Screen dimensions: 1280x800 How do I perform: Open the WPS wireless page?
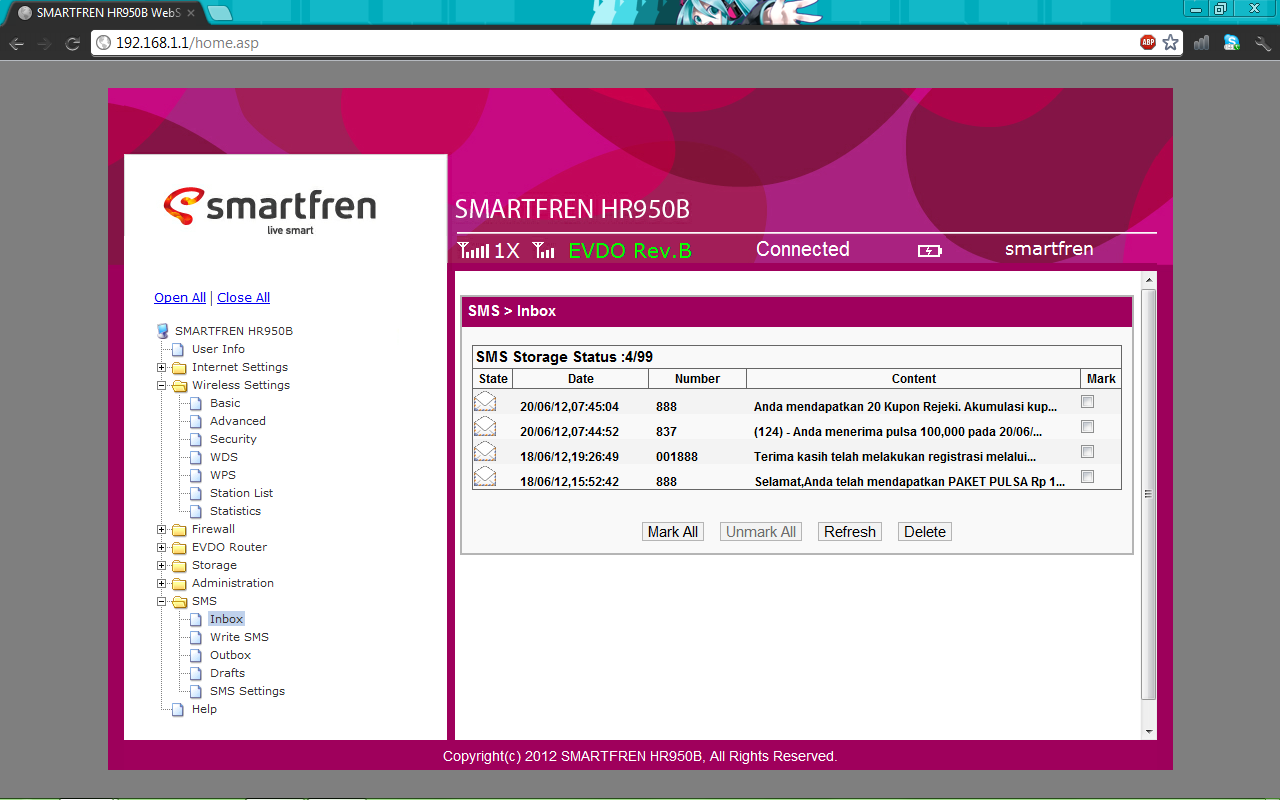click(x=223, y=475)
